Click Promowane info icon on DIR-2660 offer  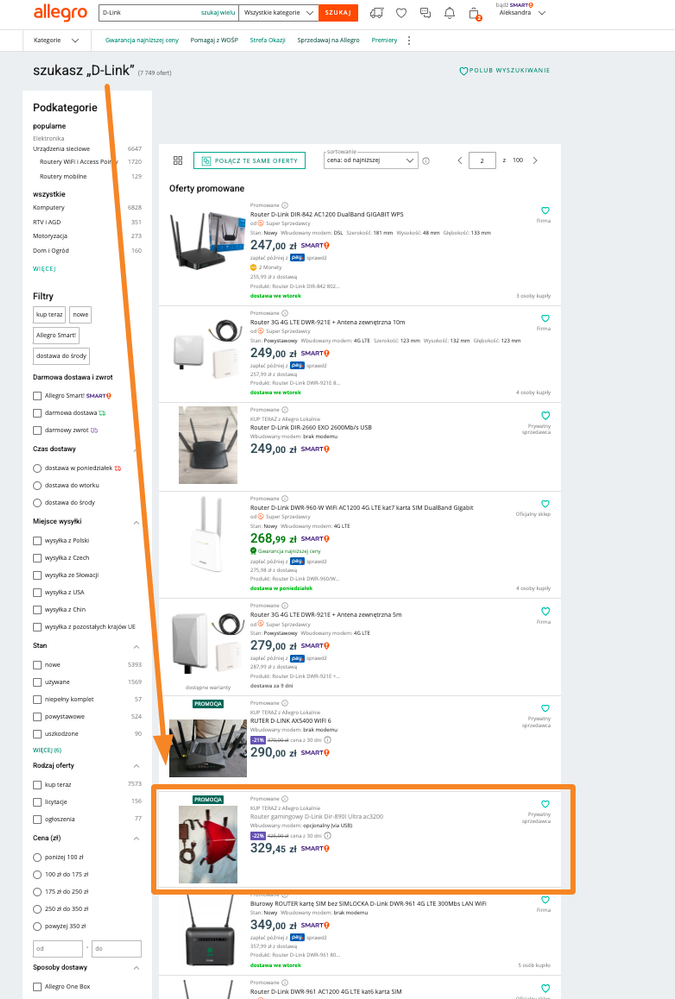point(285,410)
